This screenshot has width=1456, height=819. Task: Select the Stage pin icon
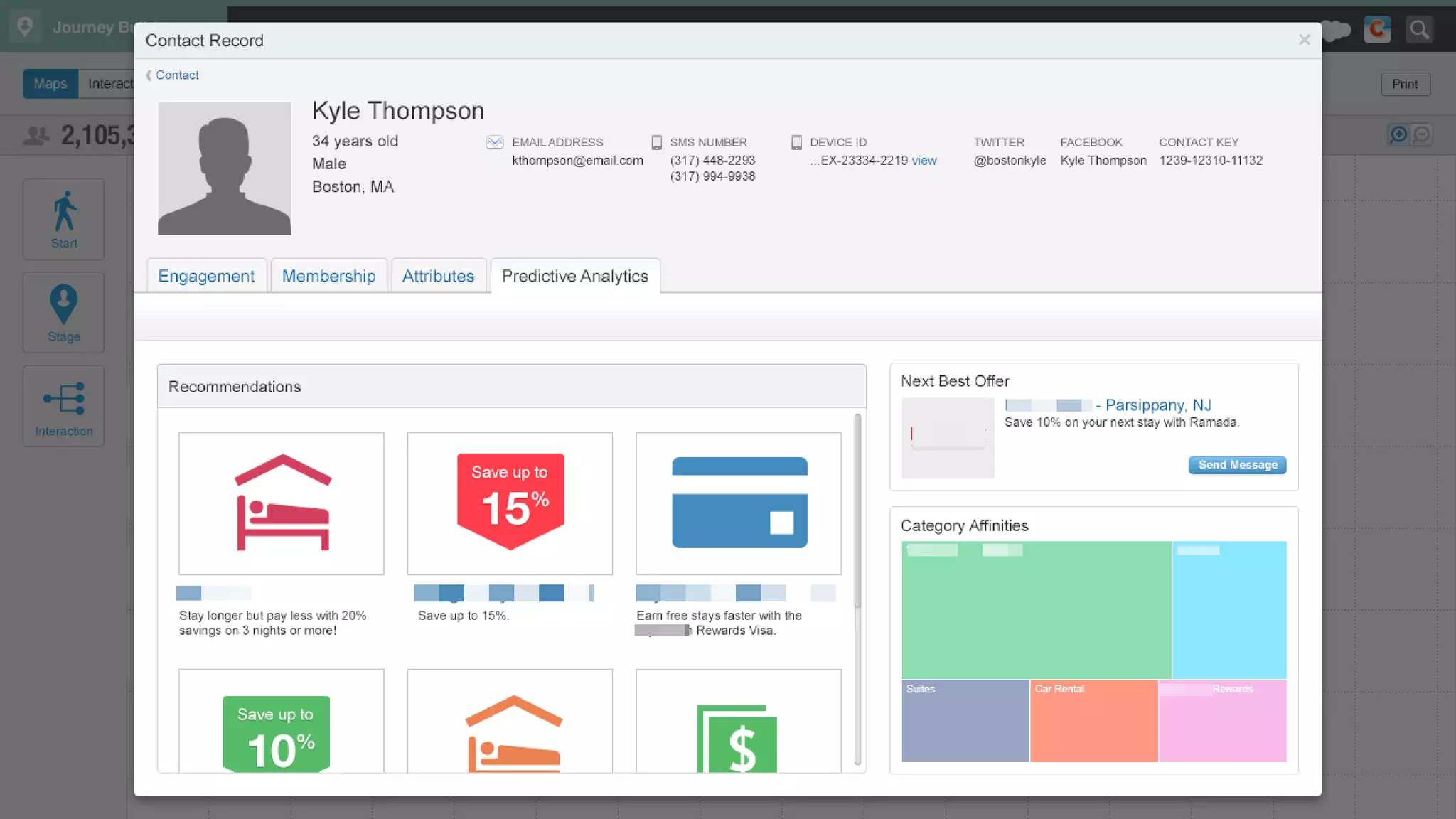coord(64,304)
